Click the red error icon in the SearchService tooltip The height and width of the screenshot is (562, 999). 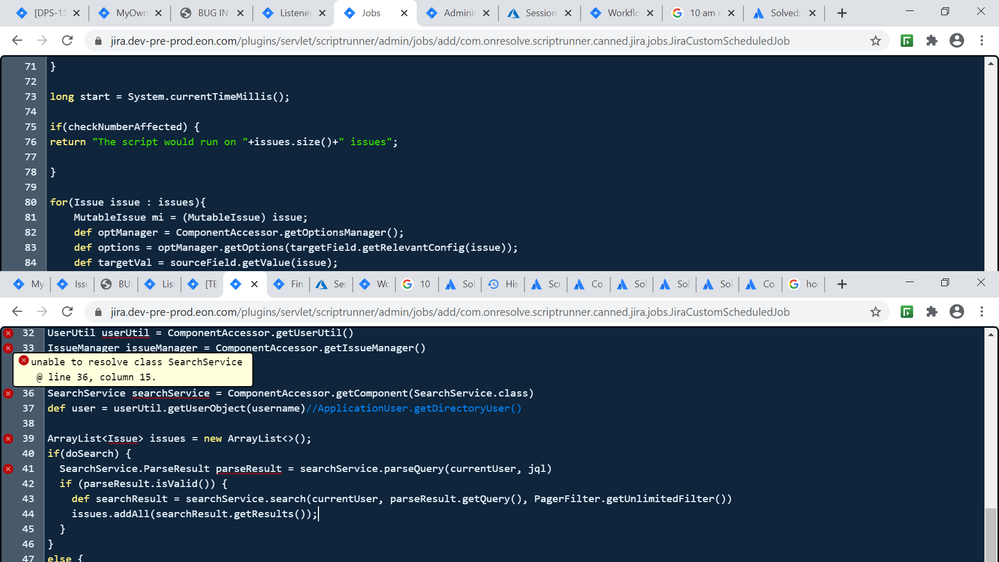tap(24, 361)
